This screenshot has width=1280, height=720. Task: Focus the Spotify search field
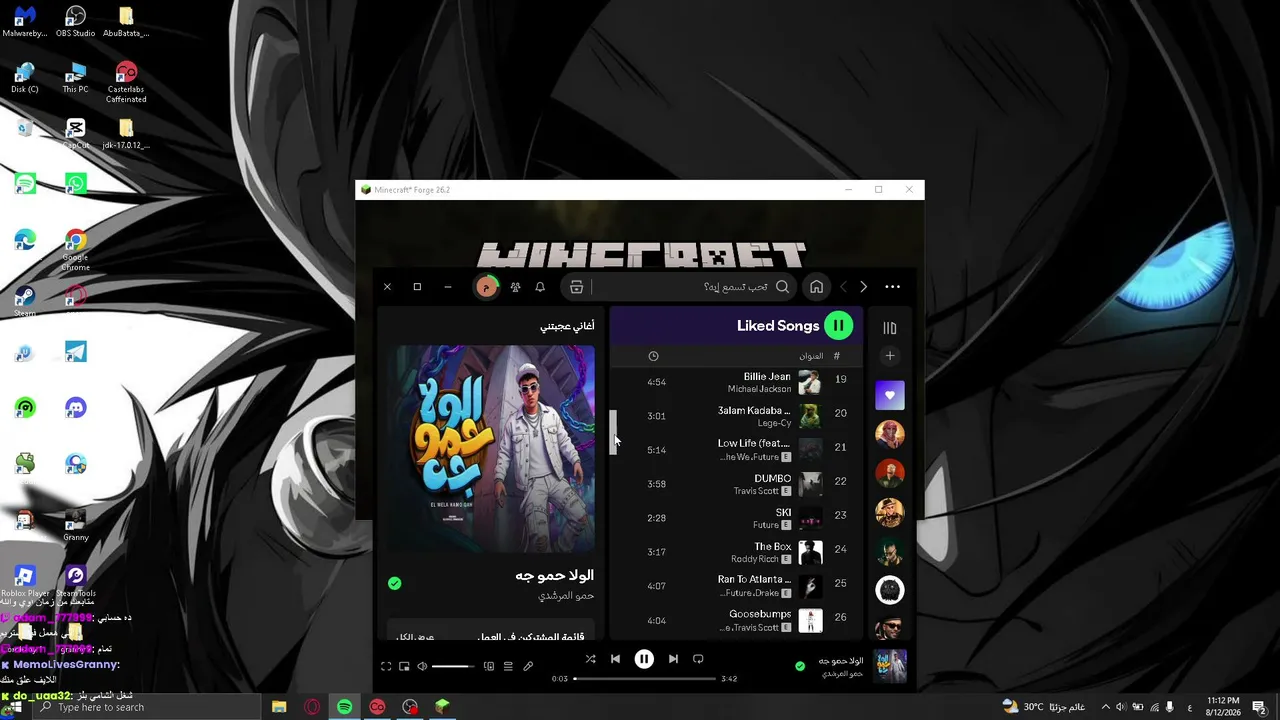tap(681, 287)
